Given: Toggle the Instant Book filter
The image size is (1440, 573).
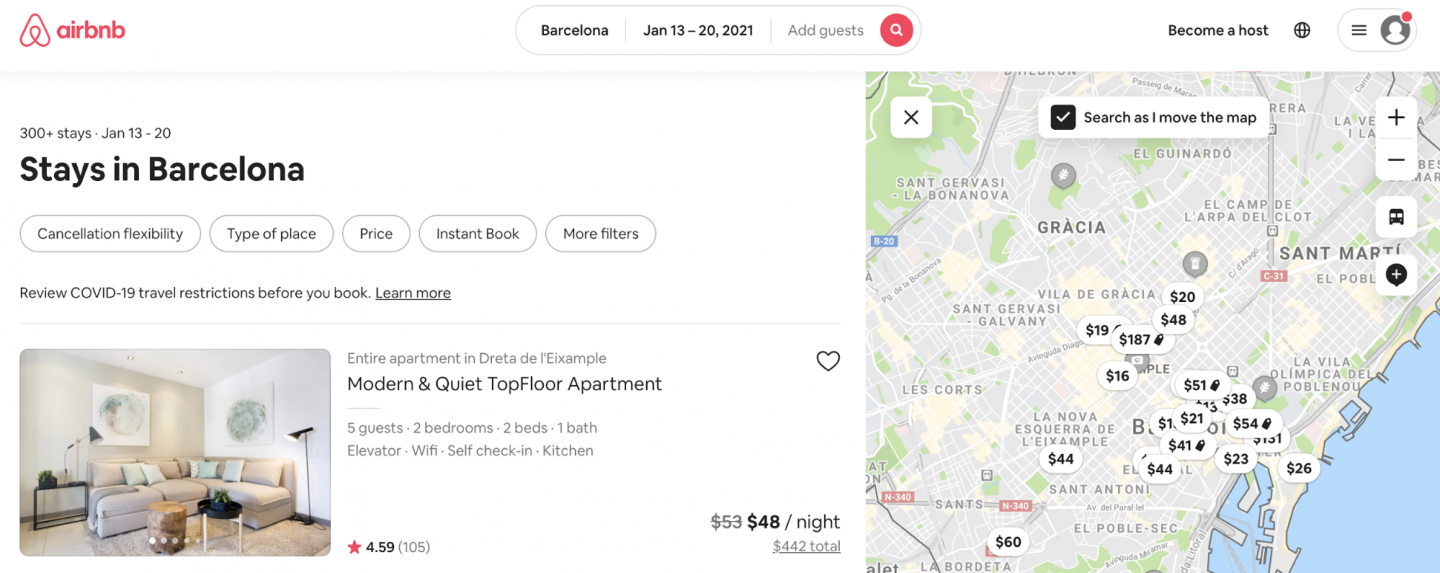Looking at the screenshot, I should pos(478,234).
